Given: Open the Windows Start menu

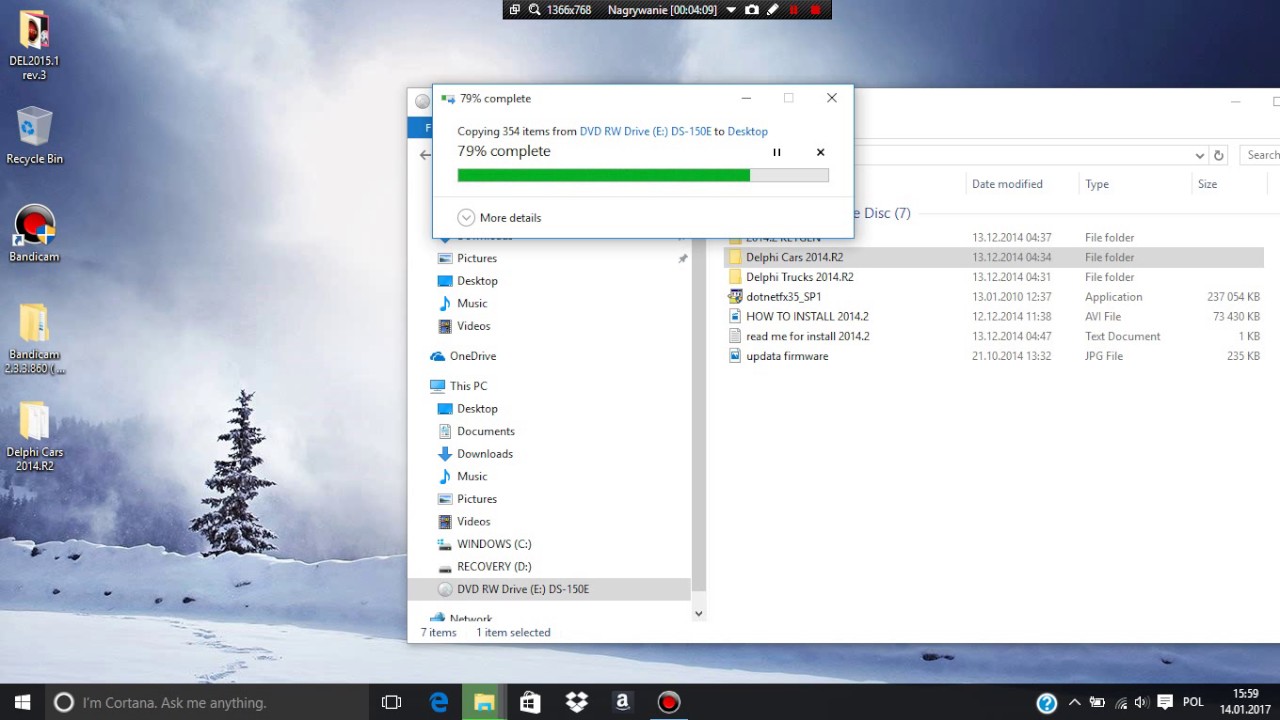Looking at the screenshot, I should 22,703.
